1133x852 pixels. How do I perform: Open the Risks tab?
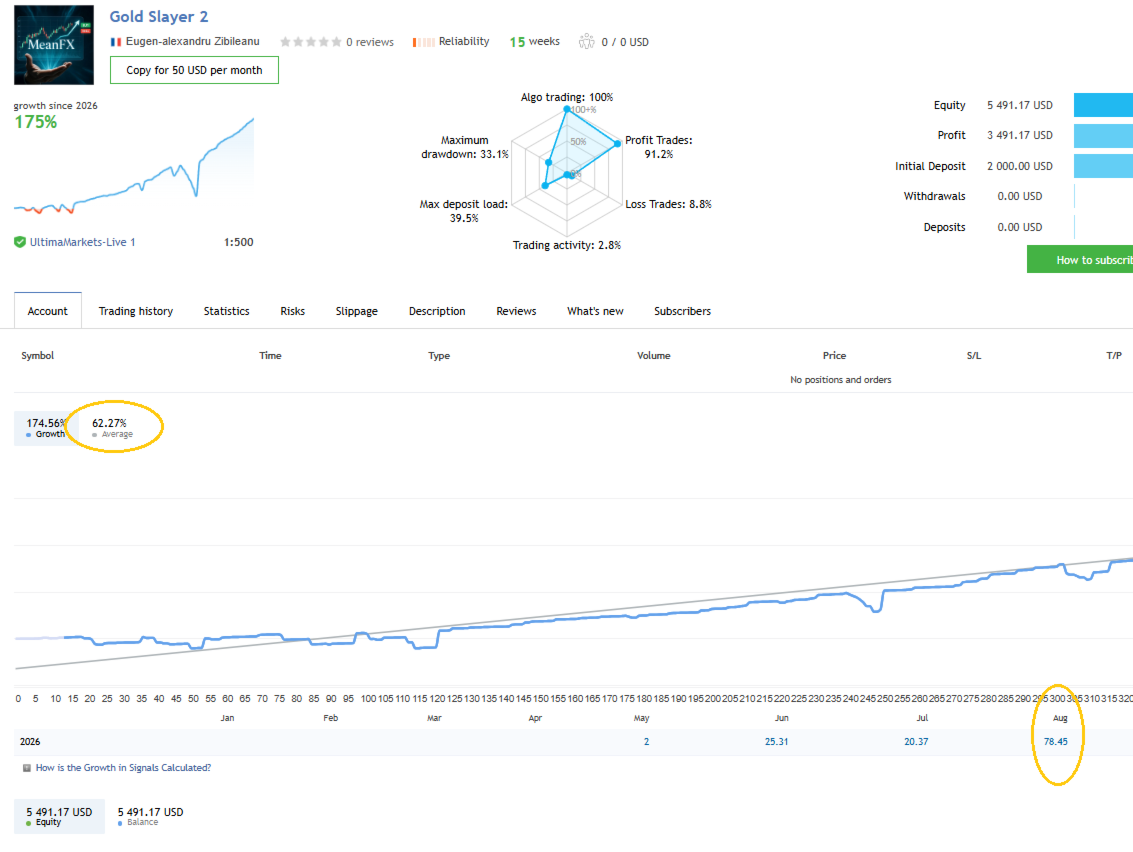[293, 311]
